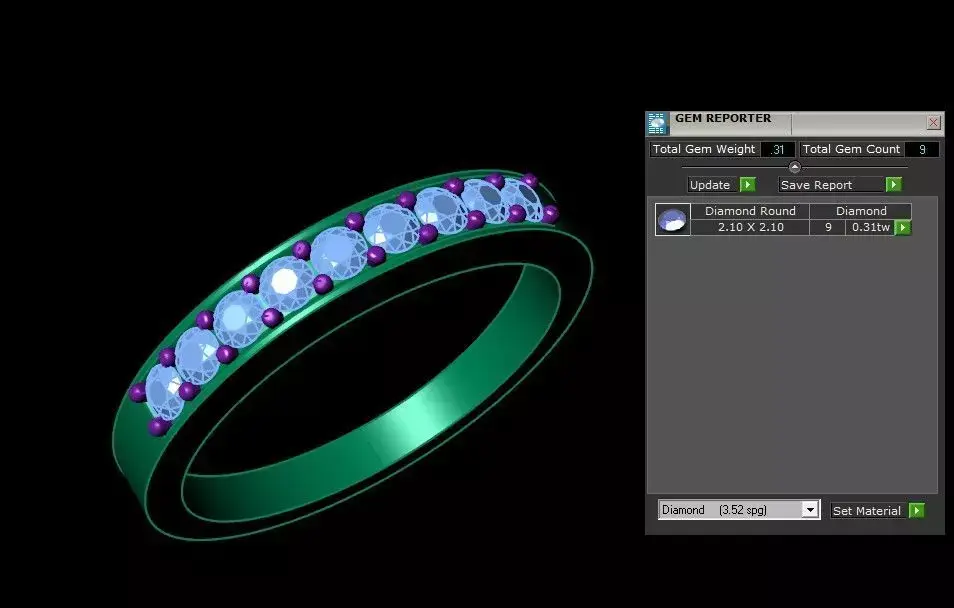
Task: Click the Total Gem Weight label
Action: (x=704, y=149)
